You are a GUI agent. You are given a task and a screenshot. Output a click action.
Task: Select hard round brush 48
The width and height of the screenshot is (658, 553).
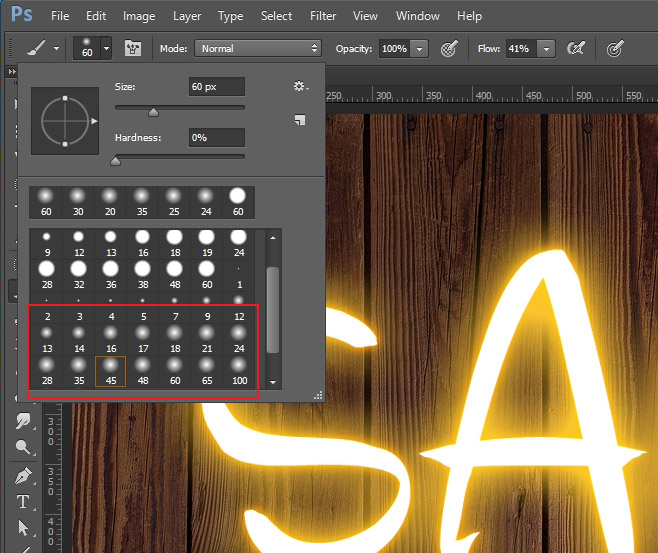pyautogui.click(x=175, y=276)
